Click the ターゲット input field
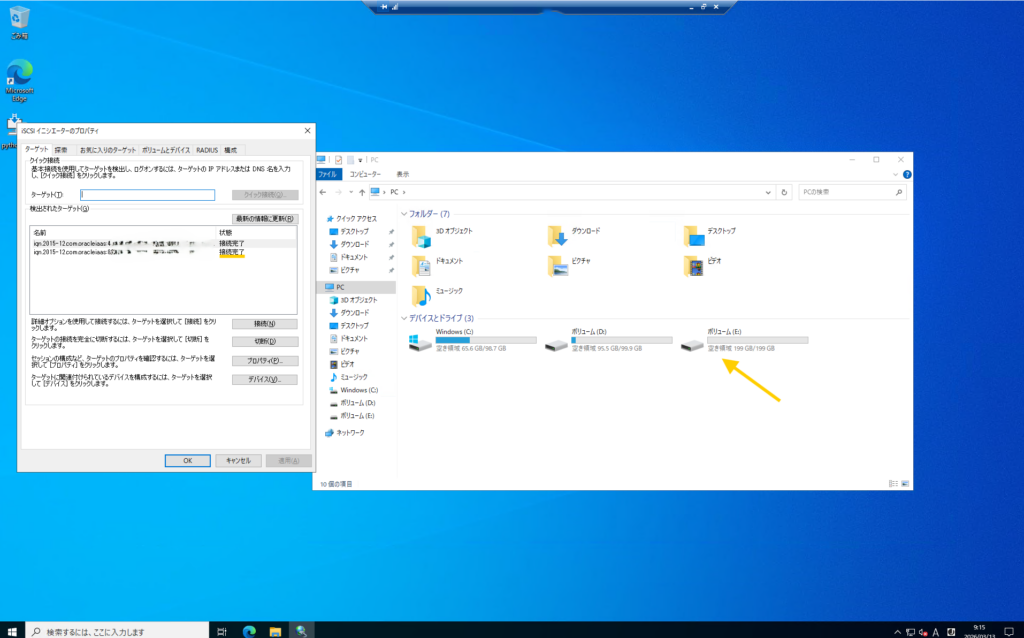The width and height of the screenshot is (1024, 638). [x=148, y=195]
